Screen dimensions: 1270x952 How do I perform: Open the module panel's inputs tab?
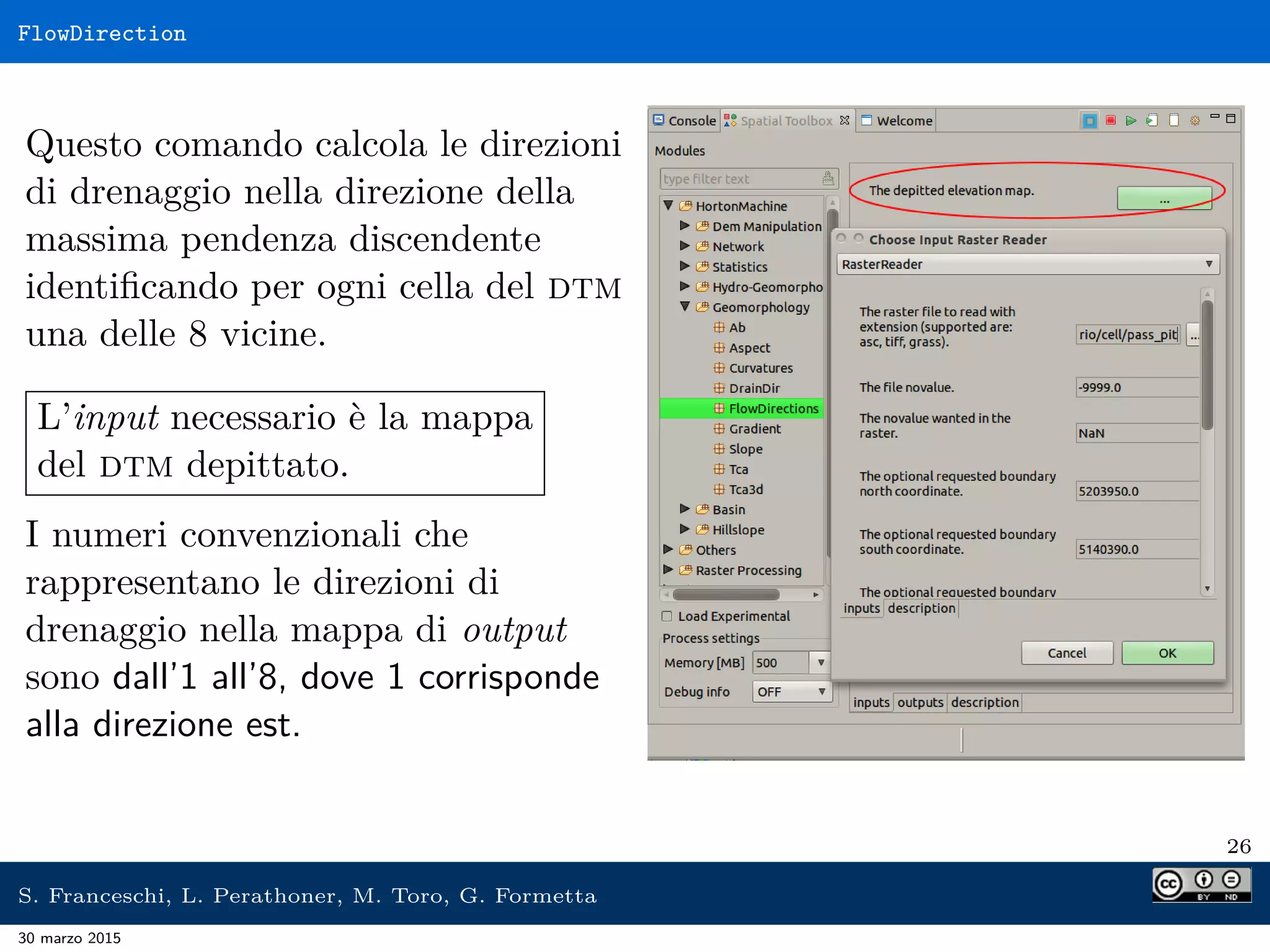click(871, 702)
